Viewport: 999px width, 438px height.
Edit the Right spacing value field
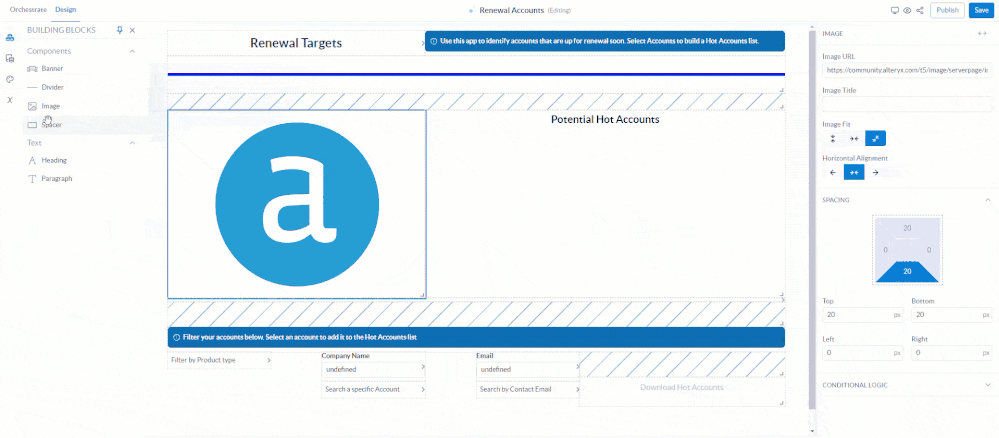[952, 353]
